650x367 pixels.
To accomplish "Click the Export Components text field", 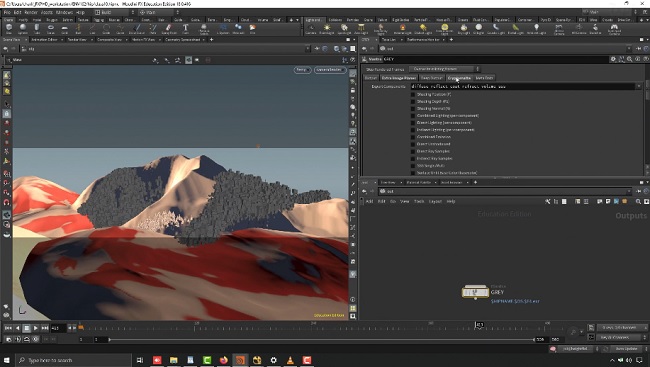I will pyautogui.click(x=522, y=86).
